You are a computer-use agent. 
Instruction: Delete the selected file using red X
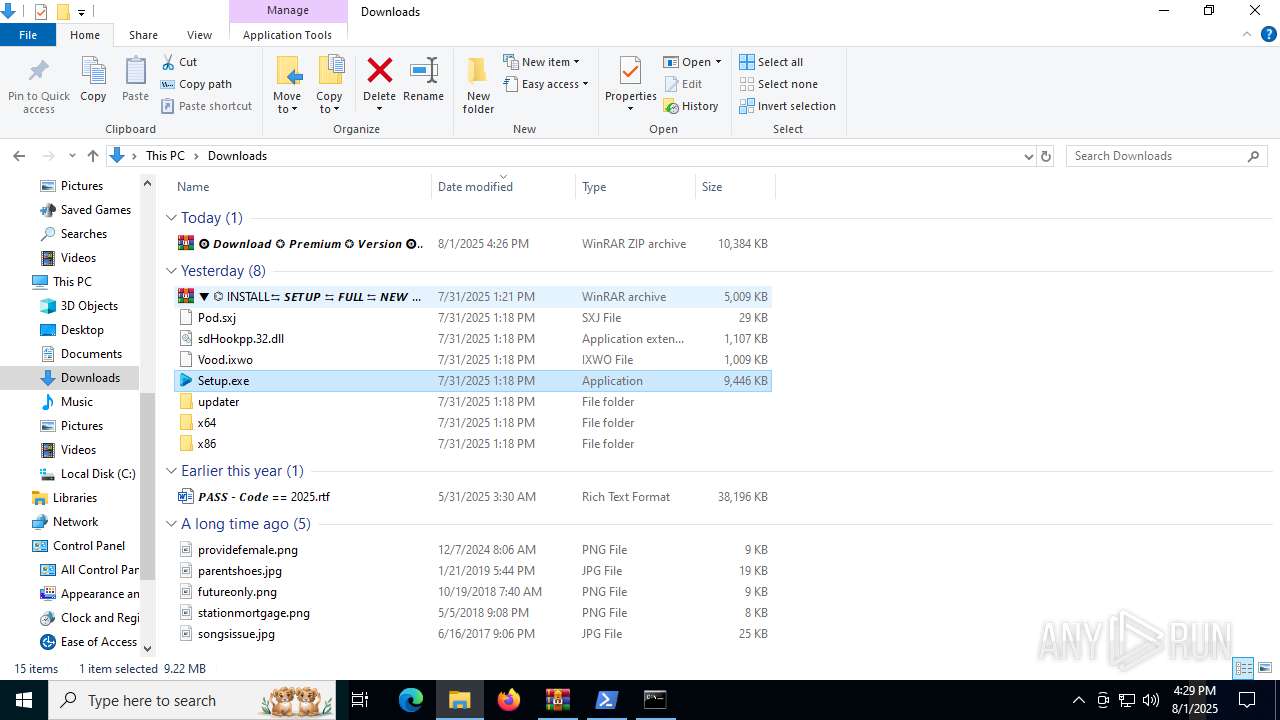click(379, 84)
